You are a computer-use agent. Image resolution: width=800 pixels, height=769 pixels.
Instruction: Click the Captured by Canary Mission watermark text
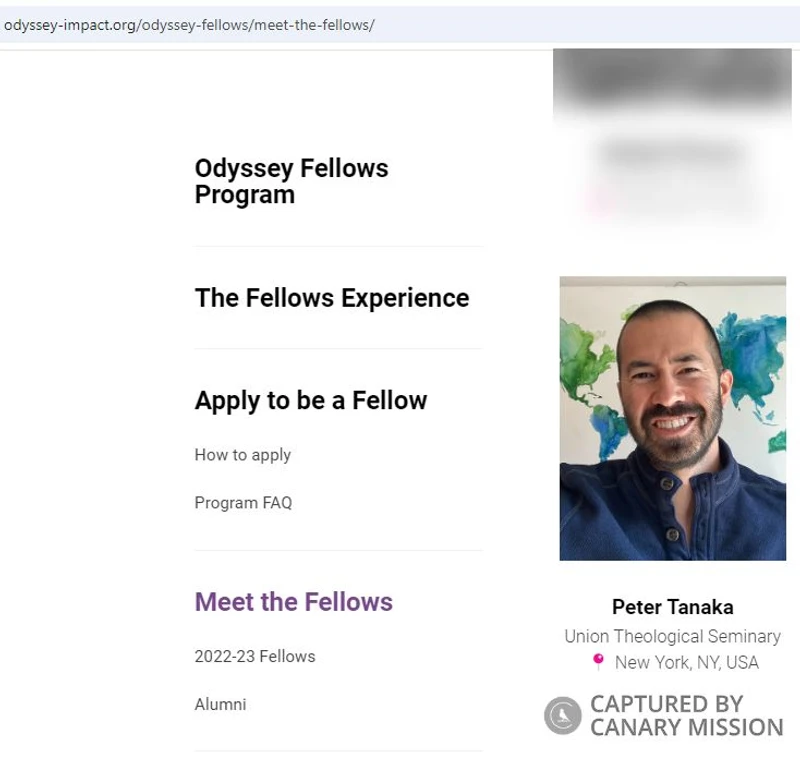[686, 716]
